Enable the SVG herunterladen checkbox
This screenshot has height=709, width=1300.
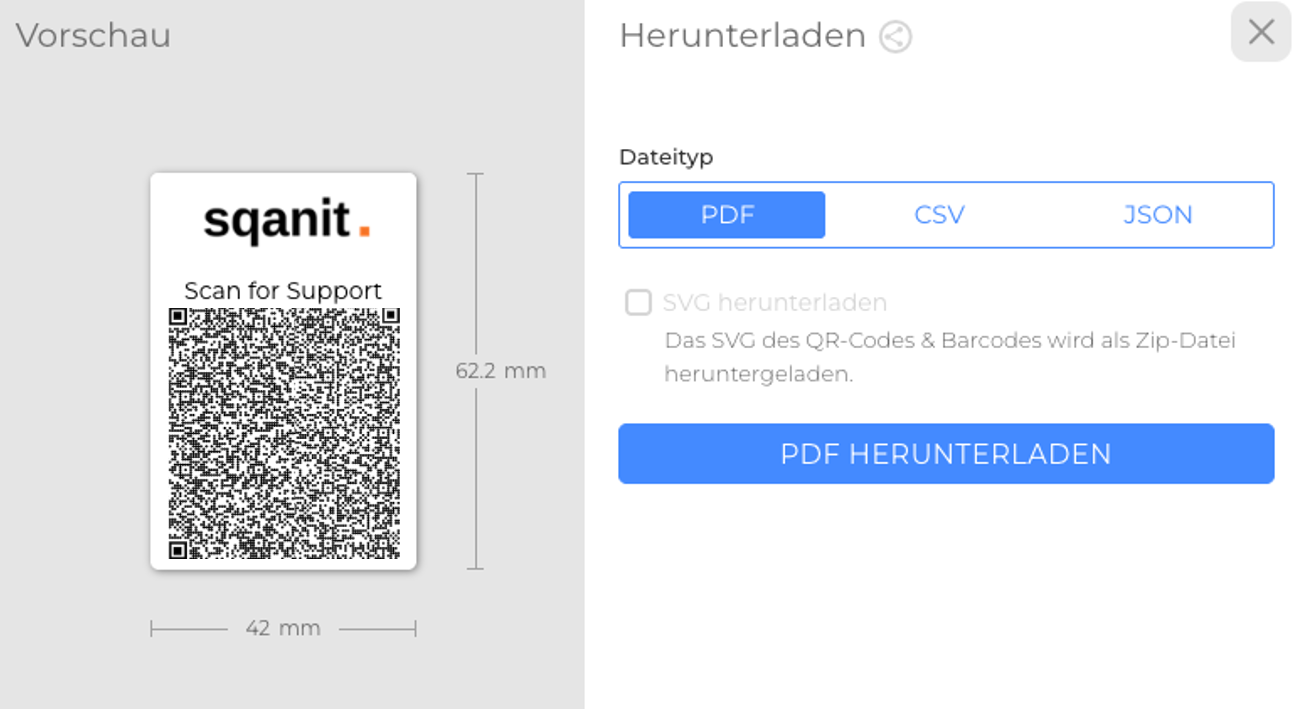[x=638, y=302]
